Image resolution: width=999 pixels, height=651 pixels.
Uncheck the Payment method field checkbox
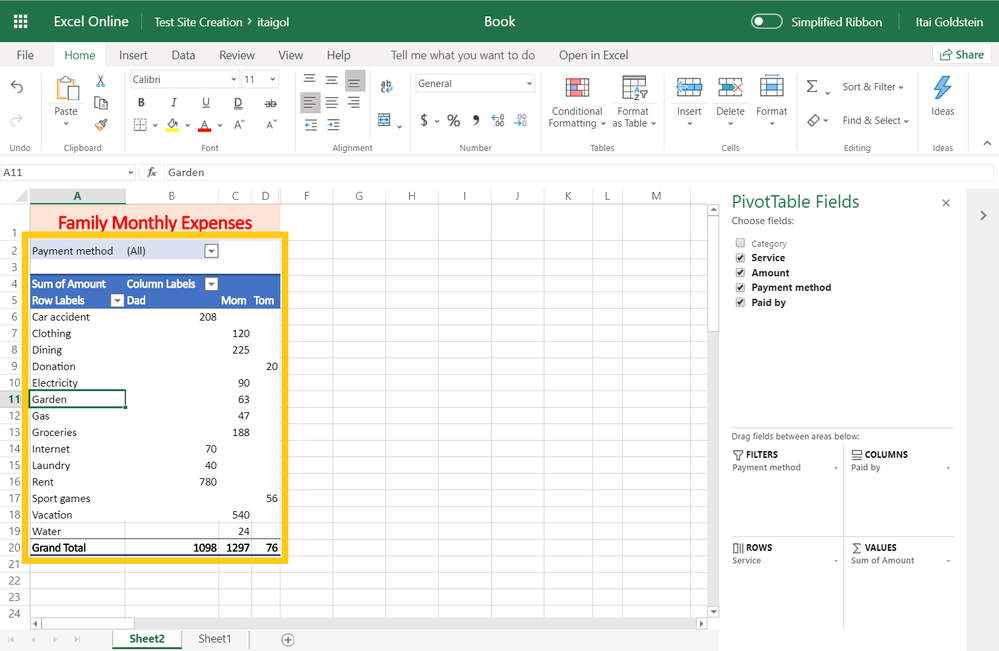pyautogui.click(x=740, y=287)
